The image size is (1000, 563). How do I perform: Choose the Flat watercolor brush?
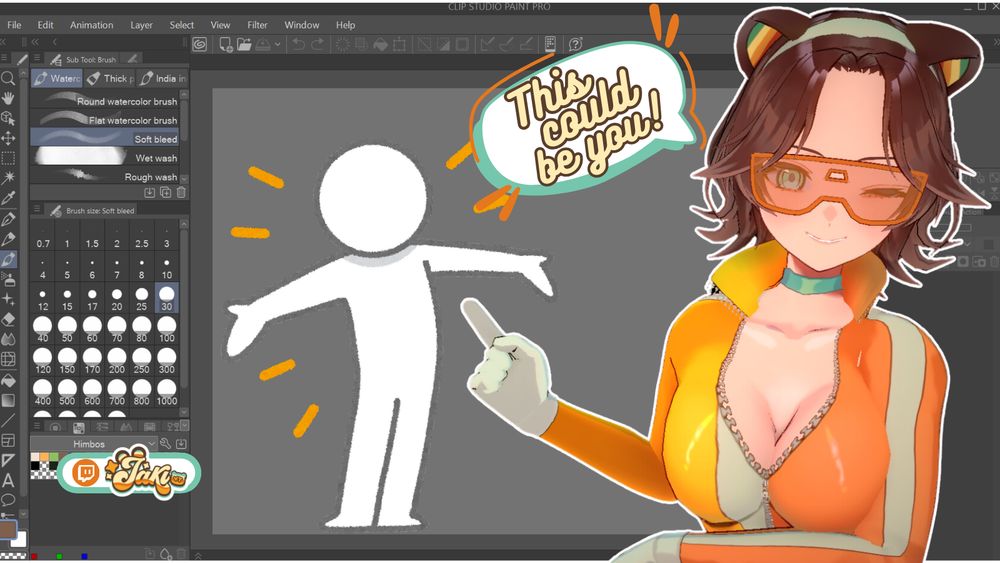tap(105, 119)
